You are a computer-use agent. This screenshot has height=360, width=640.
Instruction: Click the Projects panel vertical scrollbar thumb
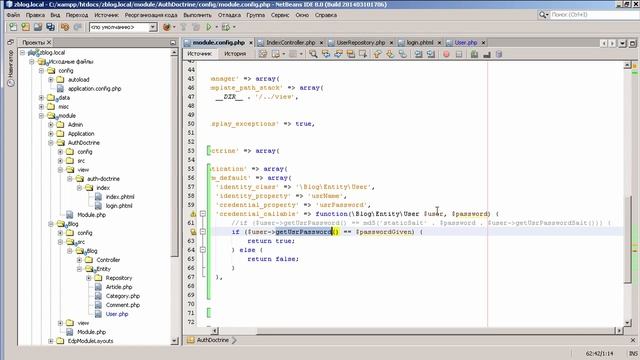point(174,156)
